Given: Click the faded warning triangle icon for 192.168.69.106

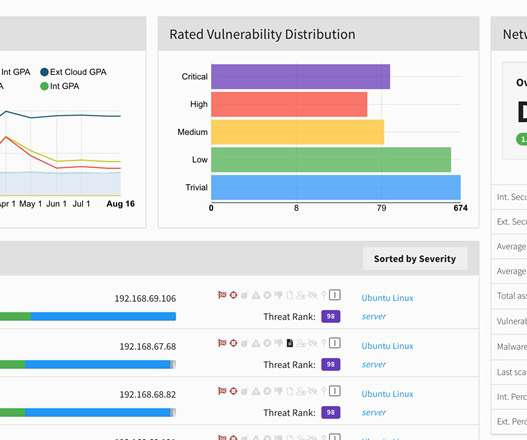Looking at the screenshot, I should (256, 295).
